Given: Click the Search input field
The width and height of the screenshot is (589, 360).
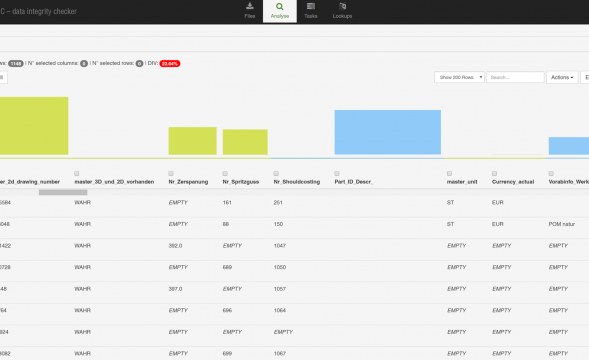Looking at the screenshot, I should (x=515, y=77).
